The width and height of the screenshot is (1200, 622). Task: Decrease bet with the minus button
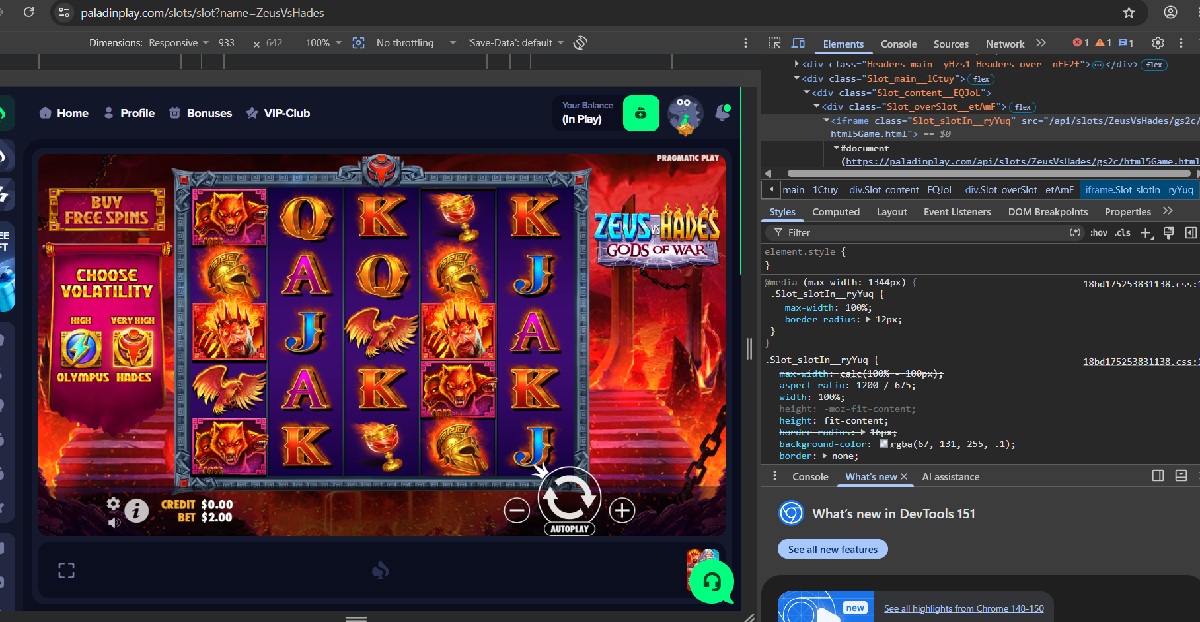[x=517, y=511]
